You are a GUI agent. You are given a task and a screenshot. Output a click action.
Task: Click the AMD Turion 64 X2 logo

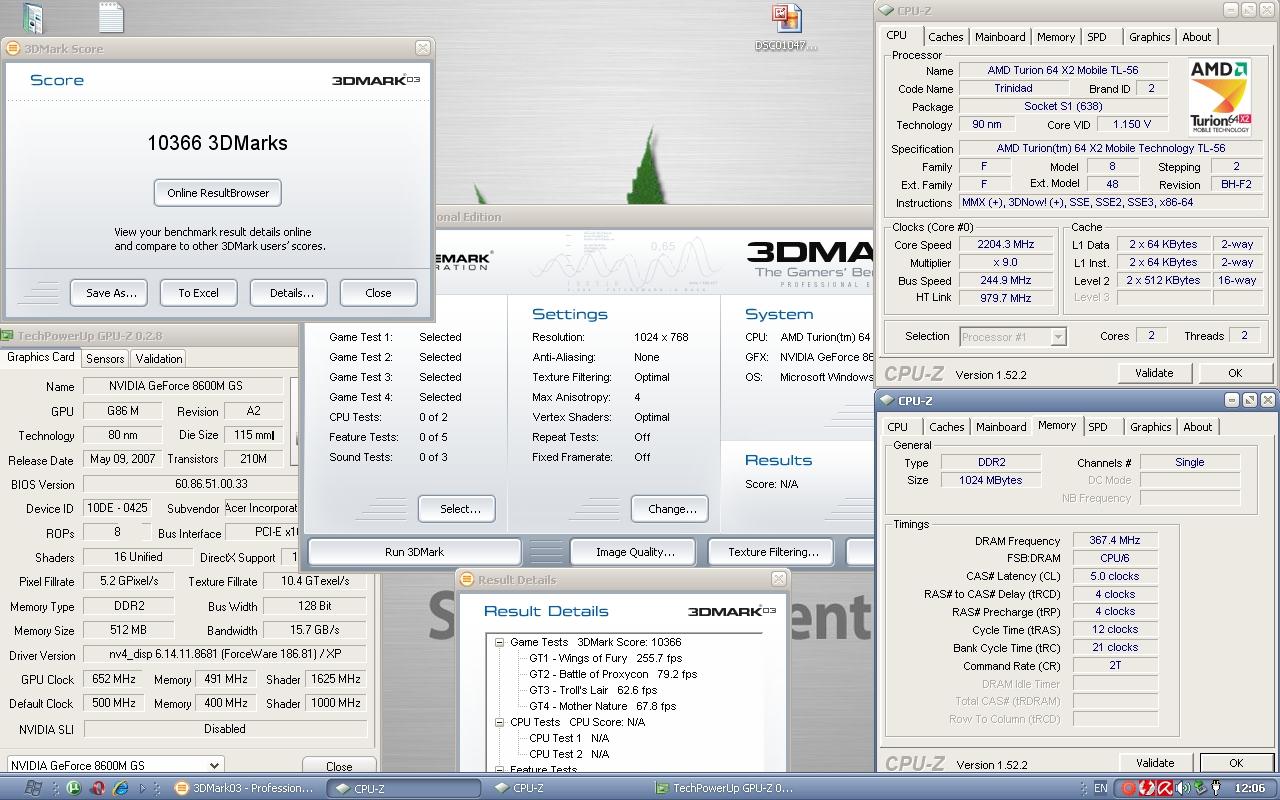(1220, 97)
